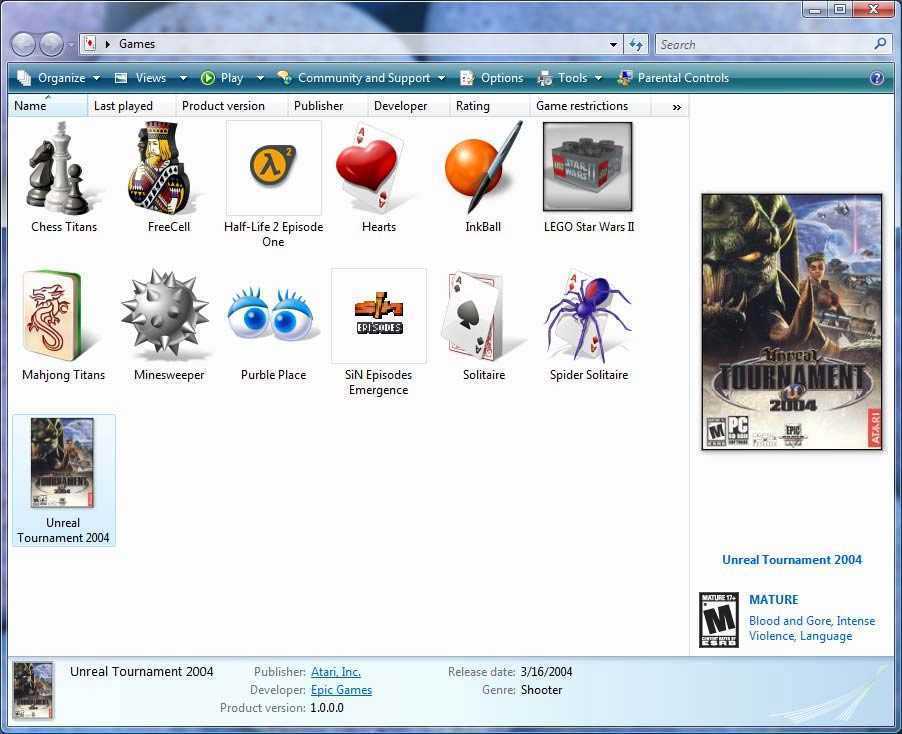Image resolution: width=902 pixels, height=734 pixels.
Task: Open Parental Controls
Action: tap(673, 78)
